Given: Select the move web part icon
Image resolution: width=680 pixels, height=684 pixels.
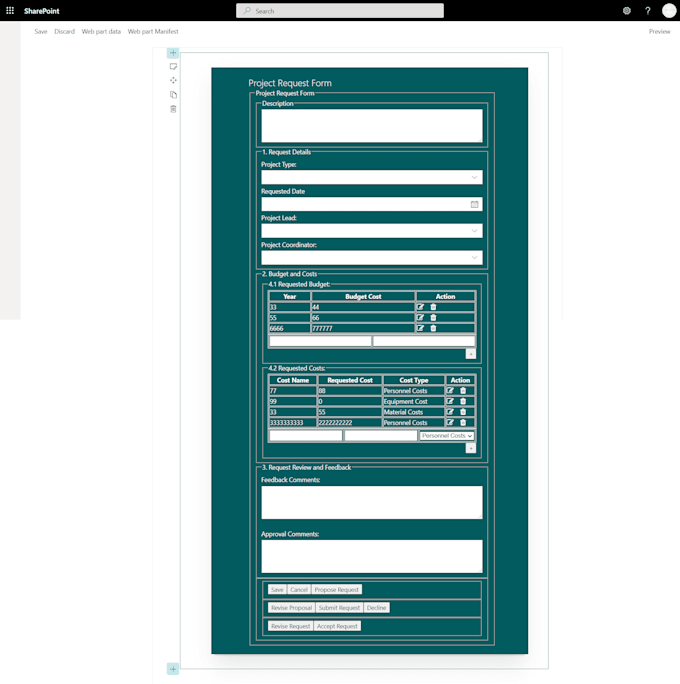Looking at the screenshot, I should [173, 80].
